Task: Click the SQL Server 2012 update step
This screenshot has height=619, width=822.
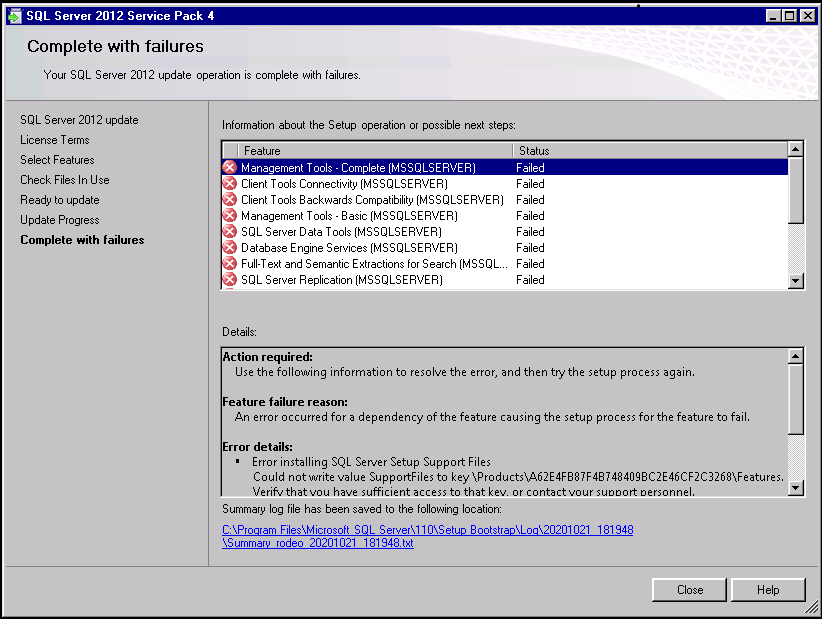Action: (79, 120)
